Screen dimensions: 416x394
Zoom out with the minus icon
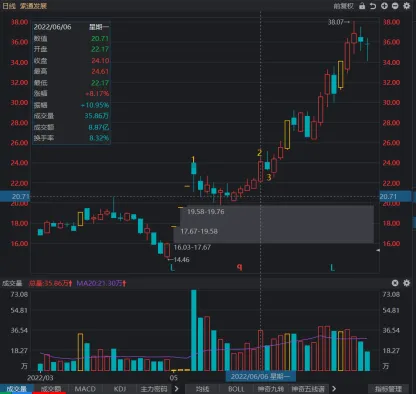click(x=395, y=6)
